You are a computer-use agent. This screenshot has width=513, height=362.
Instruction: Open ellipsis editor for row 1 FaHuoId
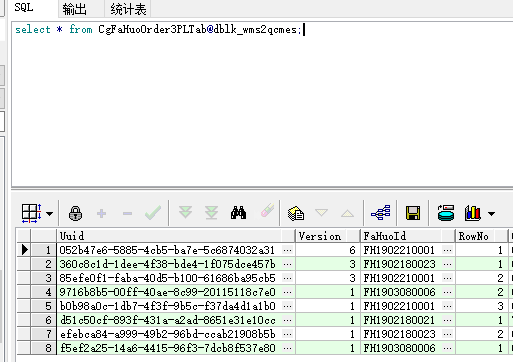click(448, 250)
